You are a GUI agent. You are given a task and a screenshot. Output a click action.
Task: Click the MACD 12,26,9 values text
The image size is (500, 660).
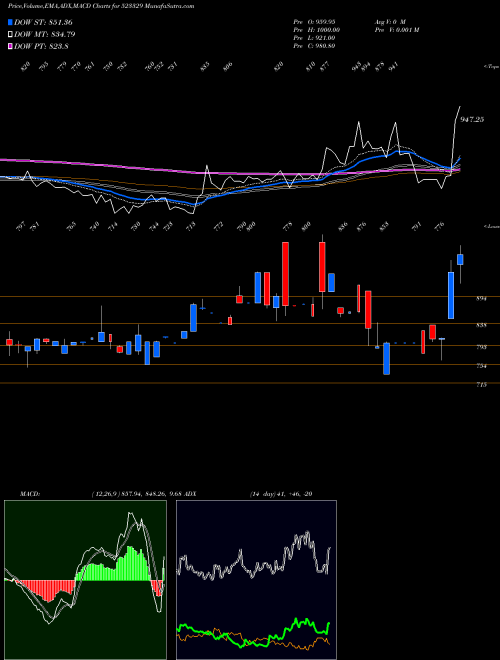pyautogui.click(x=136, y=494)
